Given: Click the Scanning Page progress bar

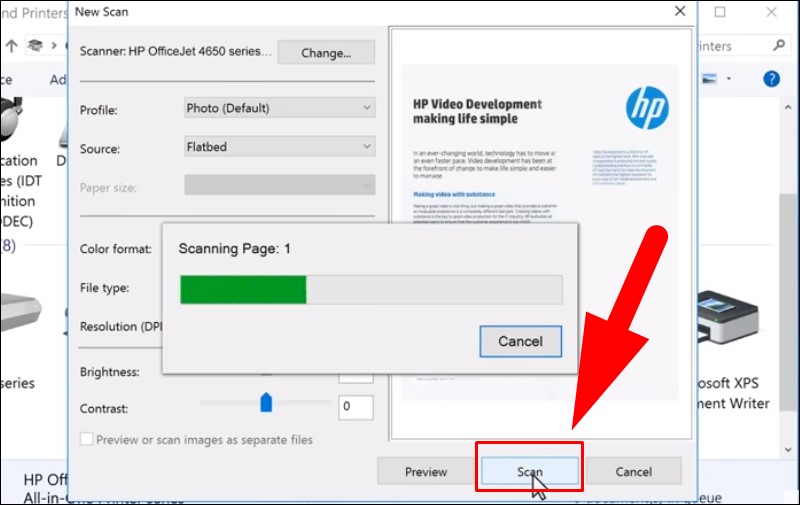Looking at the screenshot, I should [x=371, y=290].
